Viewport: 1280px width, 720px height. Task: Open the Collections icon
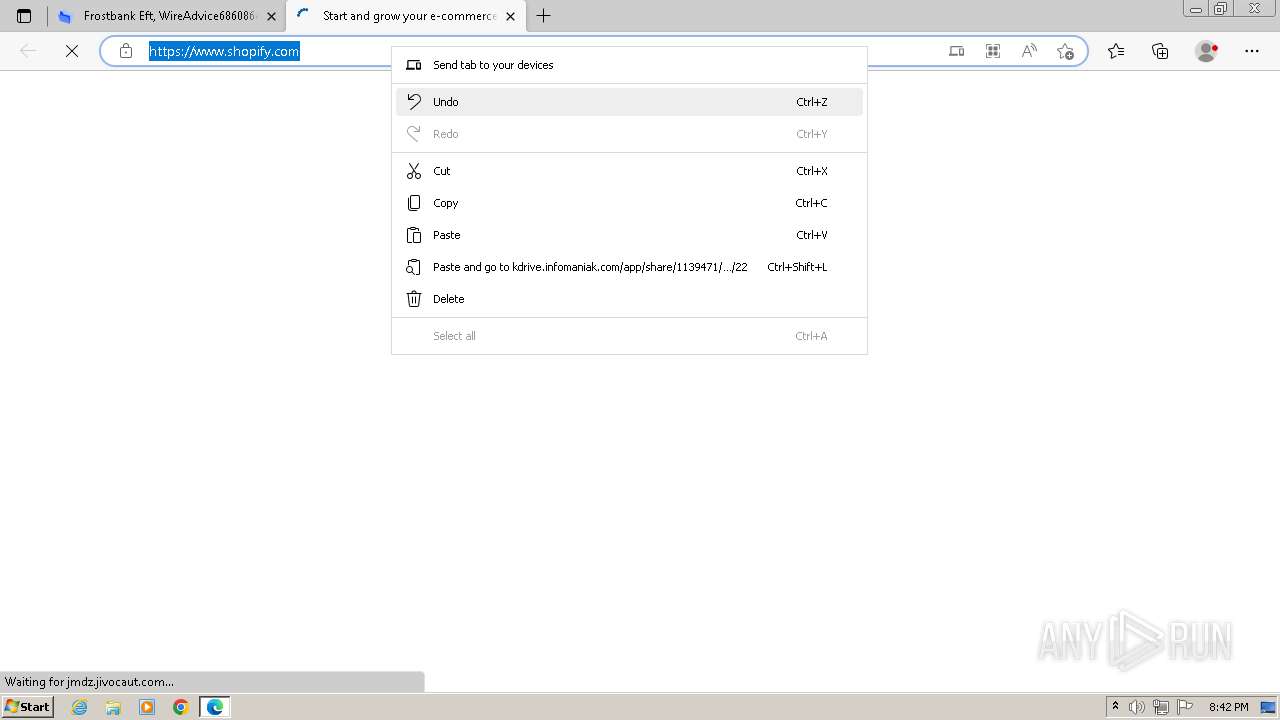point(1160,51)
